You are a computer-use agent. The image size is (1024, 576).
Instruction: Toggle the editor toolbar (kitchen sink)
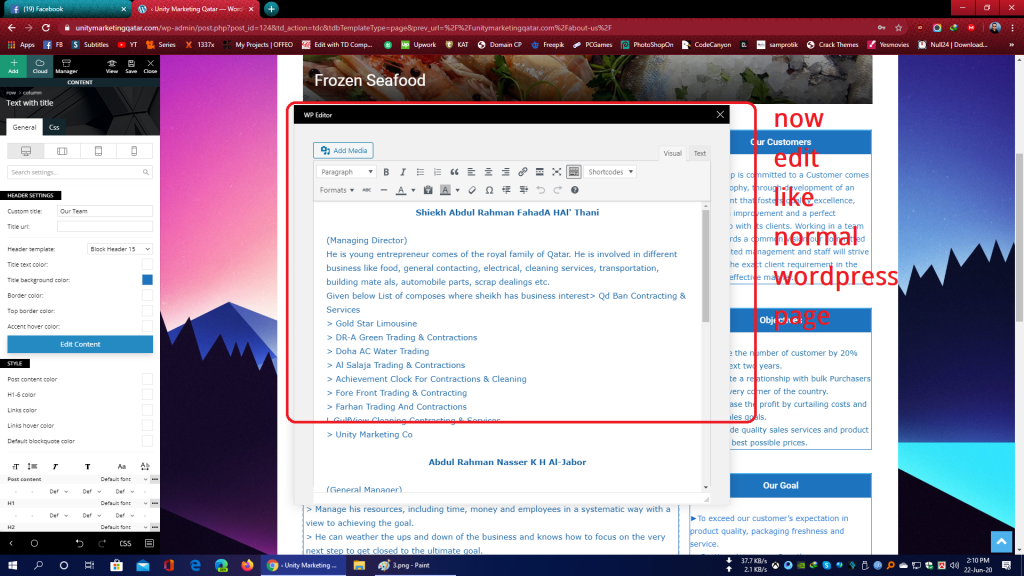pos(573,172)
